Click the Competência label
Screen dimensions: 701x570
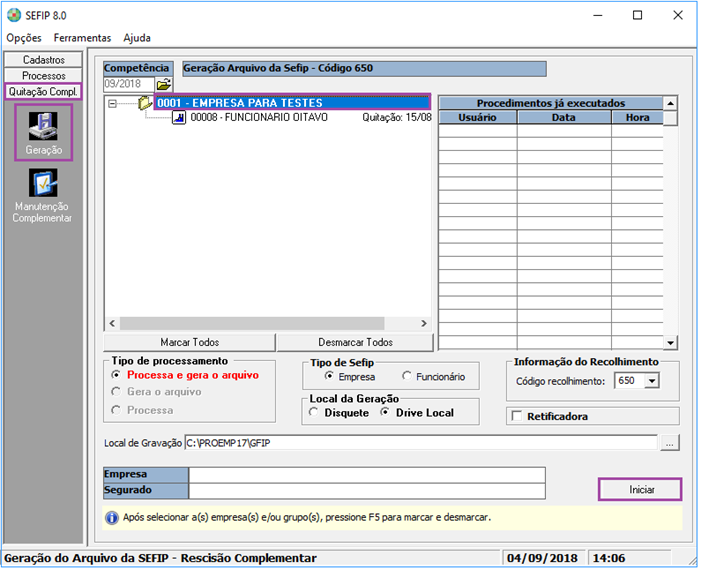pos(138,68)
